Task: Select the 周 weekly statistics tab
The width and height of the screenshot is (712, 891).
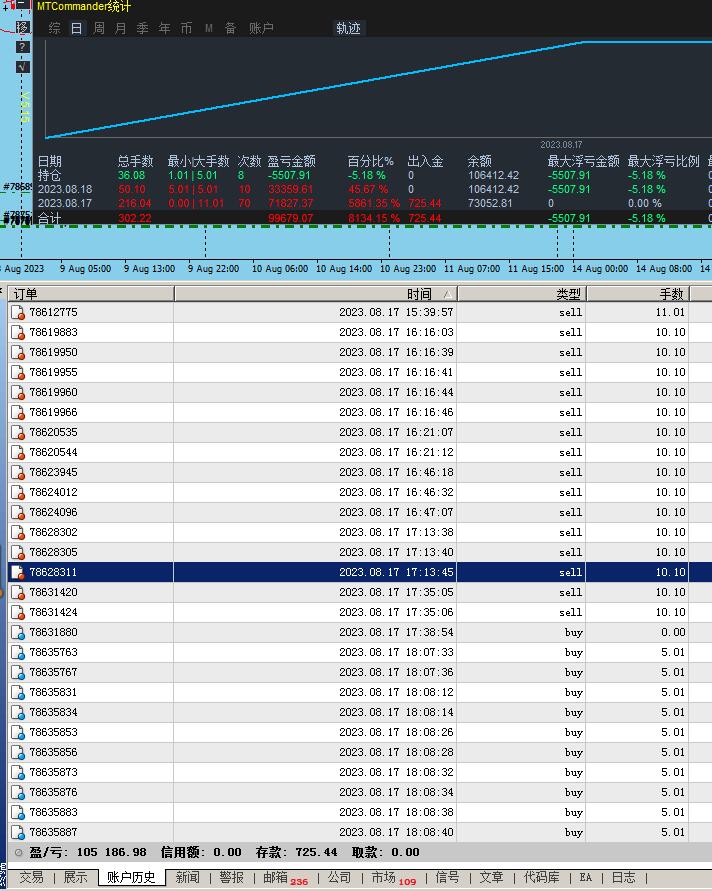Action: (x=99, y=28)
